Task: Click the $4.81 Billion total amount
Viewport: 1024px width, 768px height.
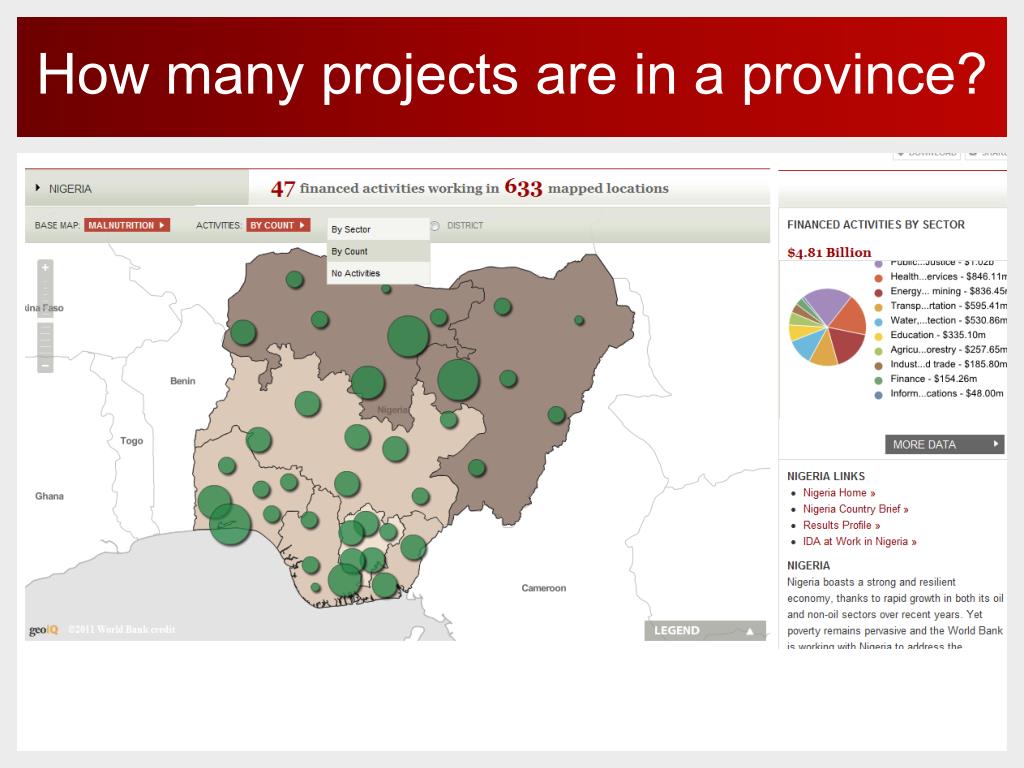Action: pos(829,252)
